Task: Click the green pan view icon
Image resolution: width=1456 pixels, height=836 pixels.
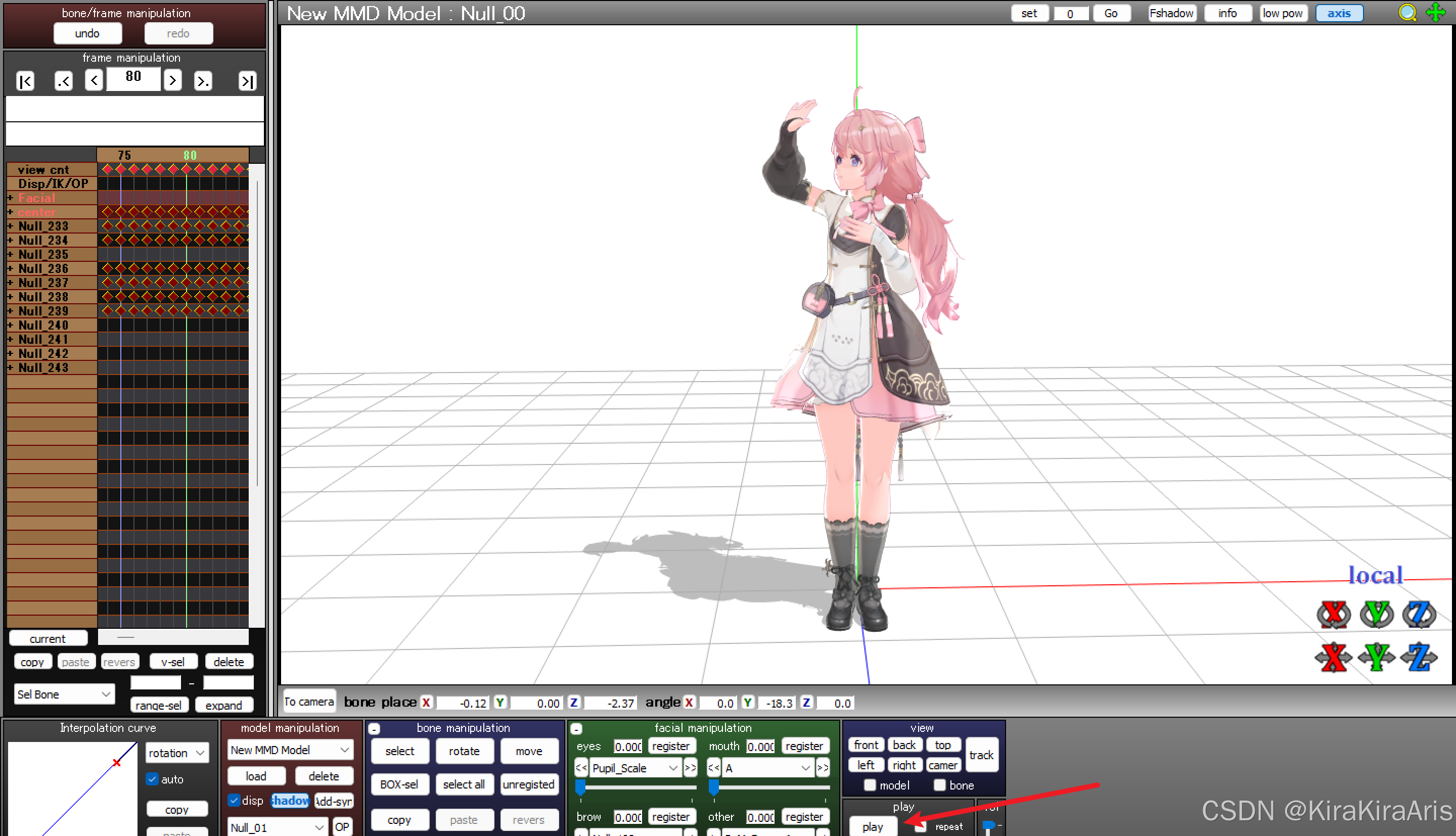Action: coord(1436,13)
